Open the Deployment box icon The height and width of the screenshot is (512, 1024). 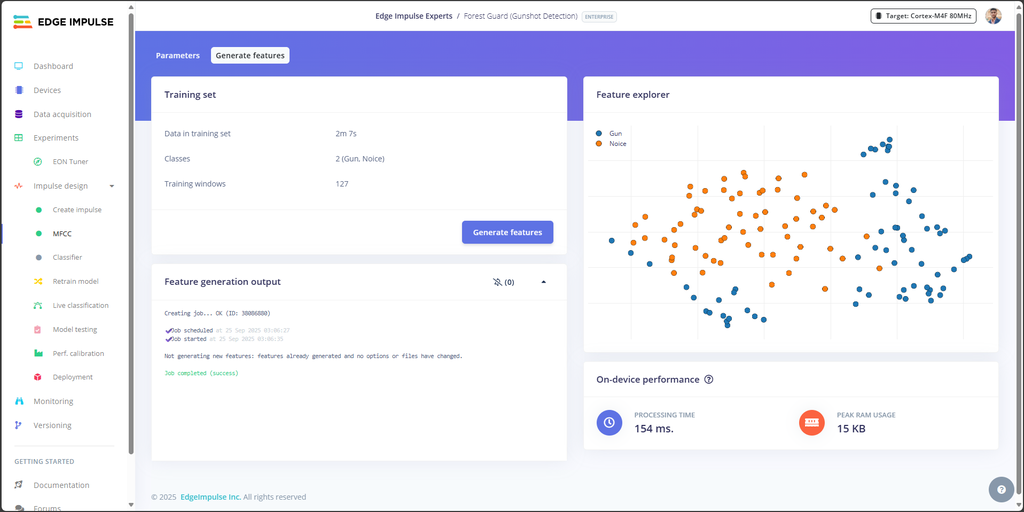38,377
